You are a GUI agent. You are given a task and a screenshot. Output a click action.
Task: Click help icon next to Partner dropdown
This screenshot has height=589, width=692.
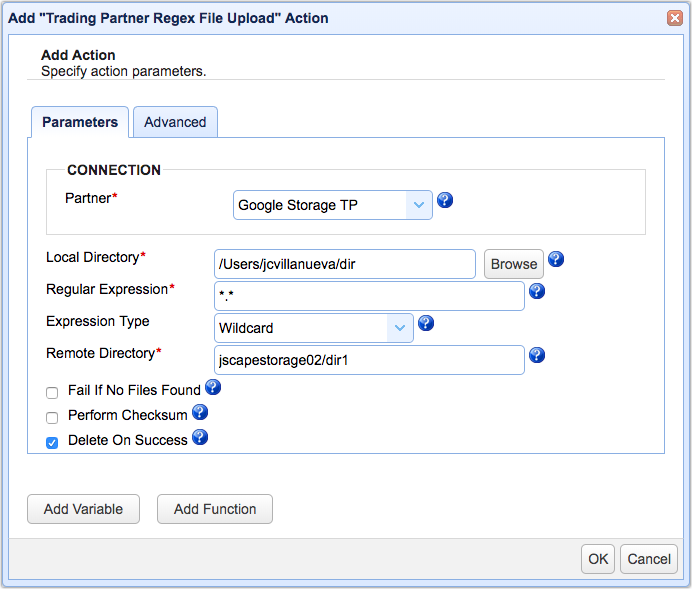tap(446, 200)
